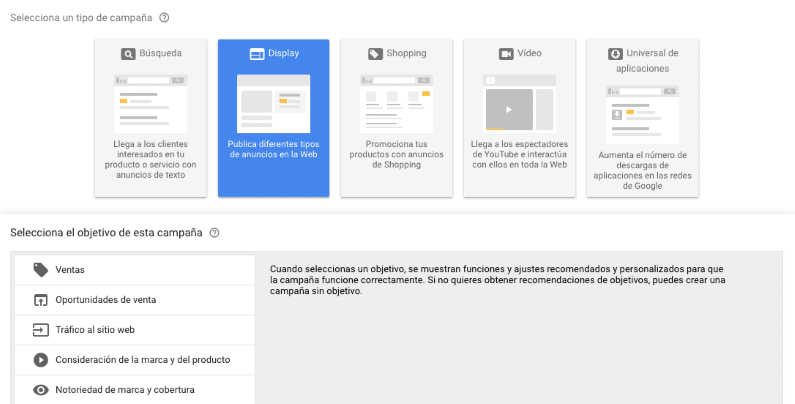Choose Notoriedad de marca y cobertura objective
This screenshot has width=795, height=404.
[x=135, y=390]
